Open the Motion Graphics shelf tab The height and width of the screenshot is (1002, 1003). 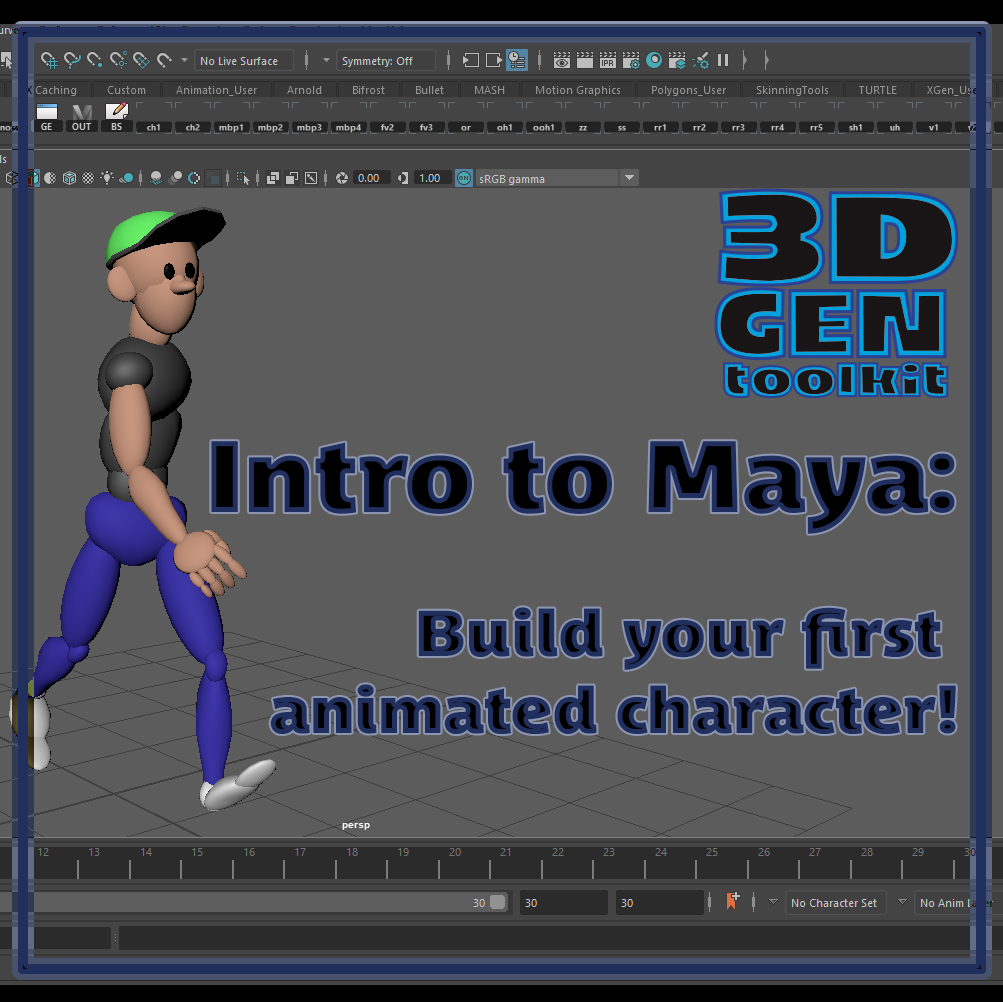click(578, 90)
